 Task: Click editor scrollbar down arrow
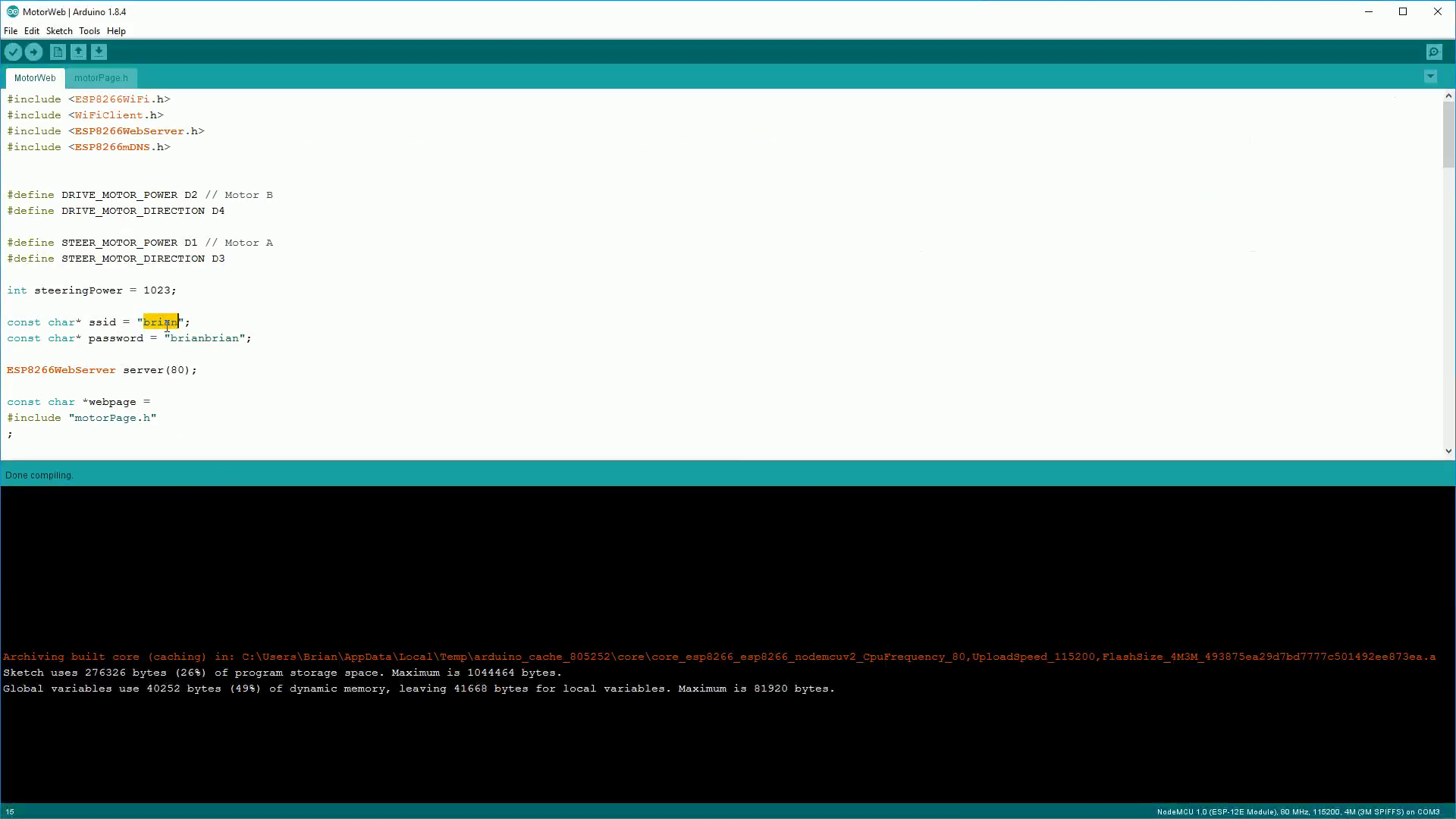pos(1448,451)
